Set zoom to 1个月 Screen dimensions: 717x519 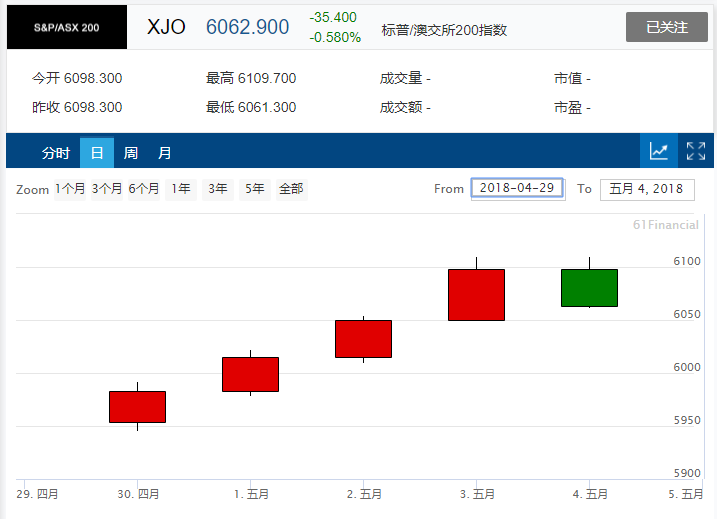pyautogui.click(x=70, y=189)
